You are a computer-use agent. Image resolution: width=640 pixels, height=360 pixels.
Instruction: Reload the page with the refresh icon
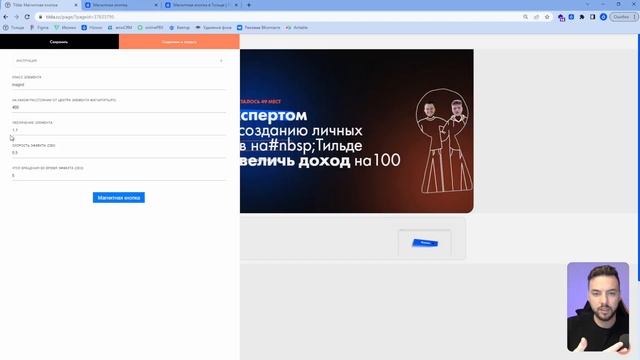[x=27, y=17]
